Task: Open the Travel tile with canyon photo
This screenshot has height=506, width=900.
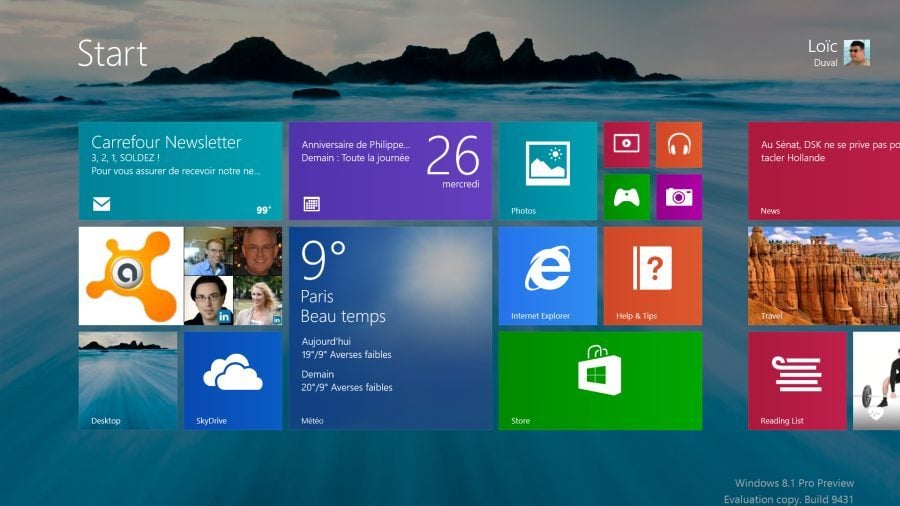Action: 824,275
